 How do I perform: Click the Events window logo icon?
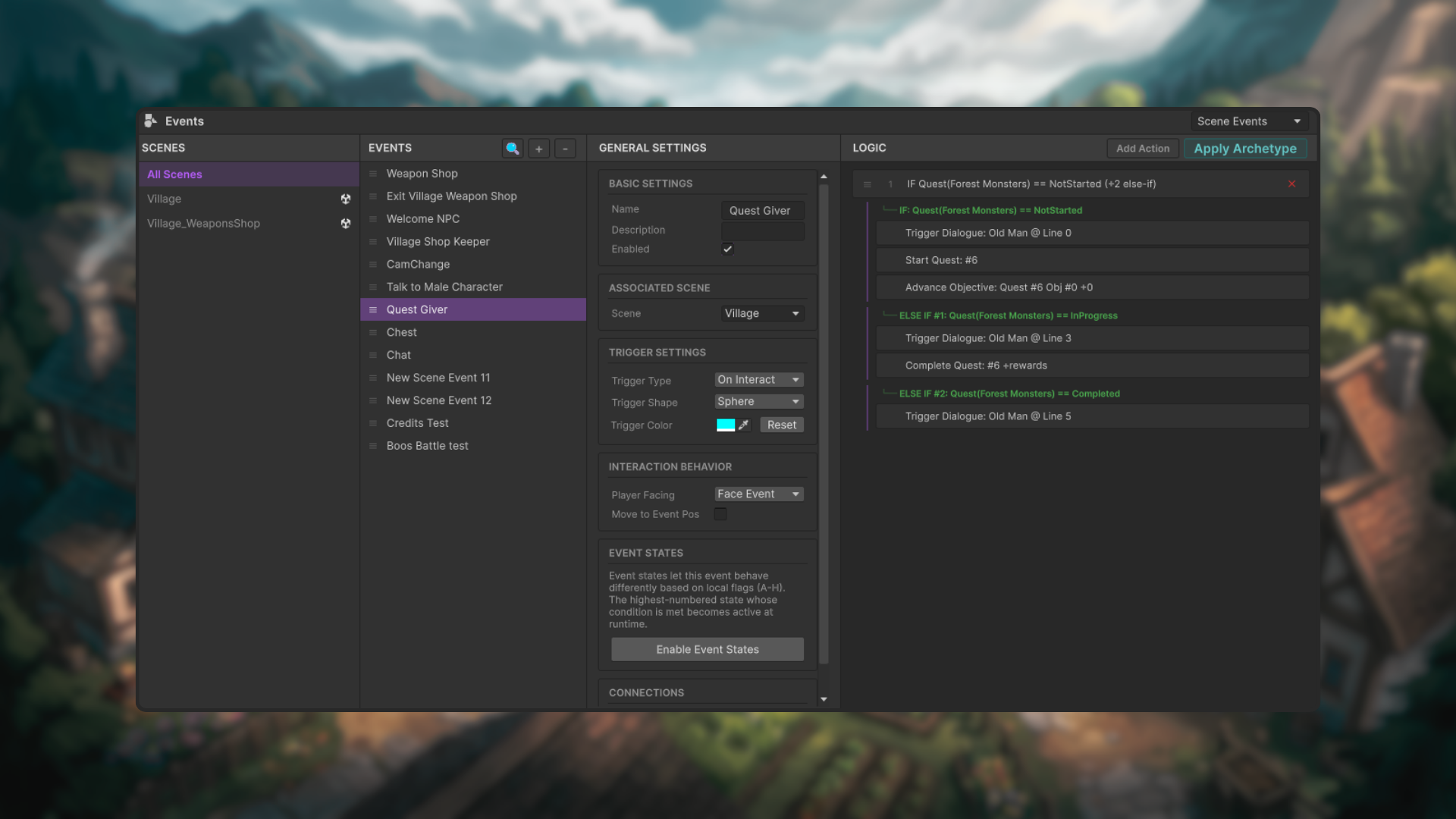[x=150, y=121]
